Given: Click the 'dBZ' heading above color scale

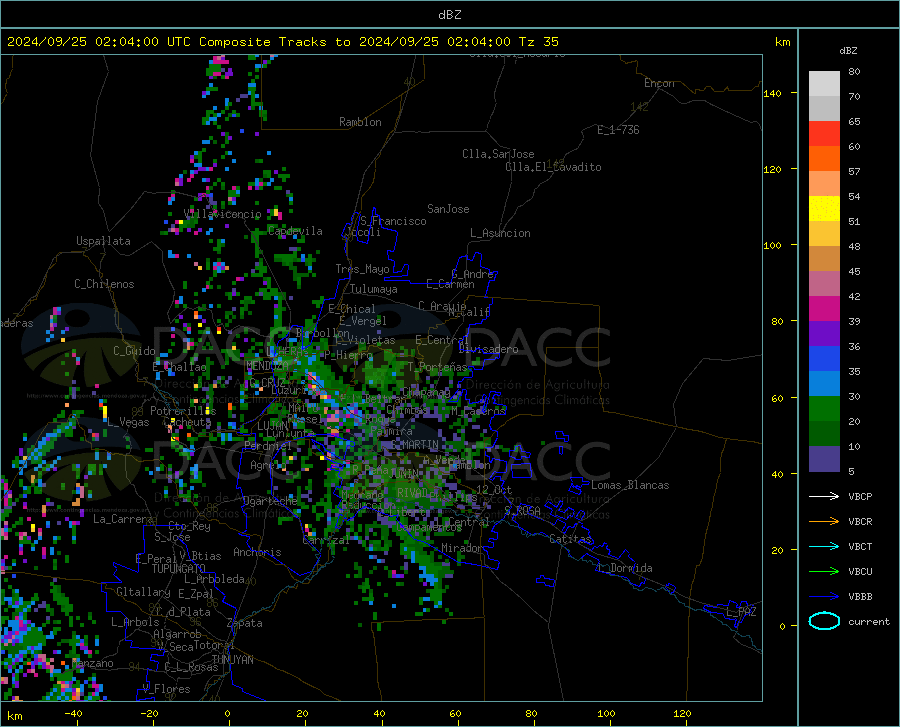Looking at the screenshot, I should click(x=848, y=50).
